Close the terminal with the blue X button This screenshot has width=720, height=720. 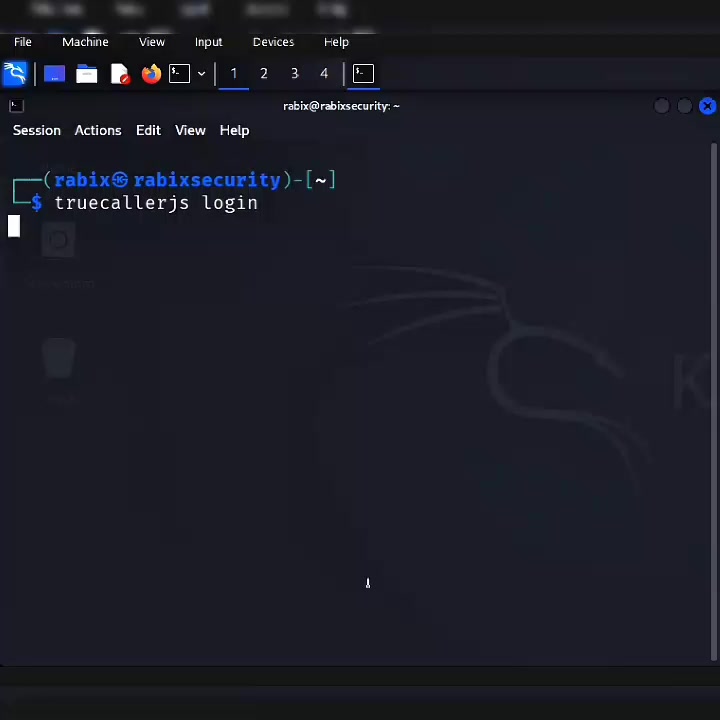click(708, 106)
